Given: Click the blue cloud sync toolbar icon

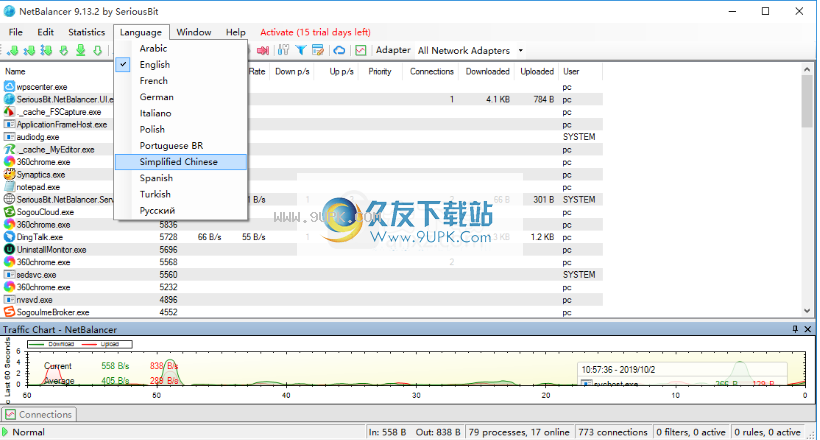Looking at the screenshot, I should pos(339,50).
